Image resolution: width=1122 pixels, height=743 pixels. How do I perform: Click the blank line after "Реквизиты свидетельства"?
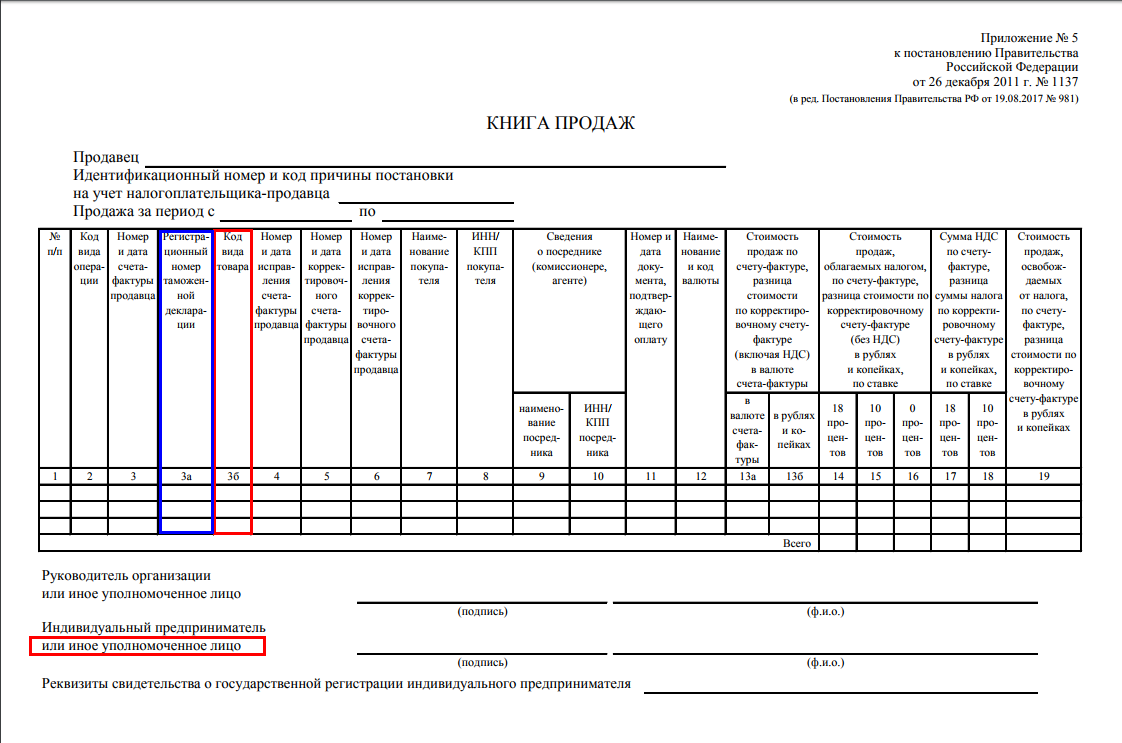[x=840, y=687]
